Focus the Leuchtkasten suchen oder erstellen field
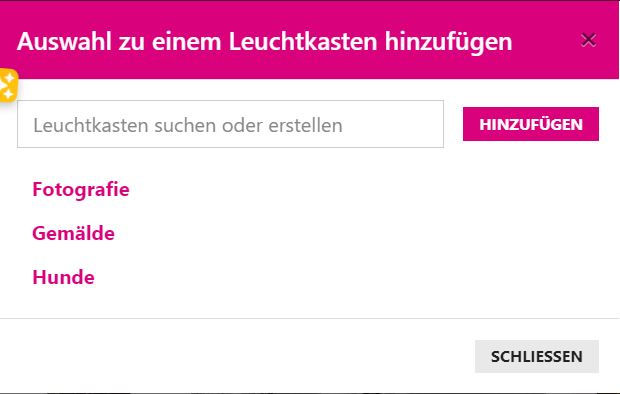The image size is (620, 394). [x=230, y=124]
